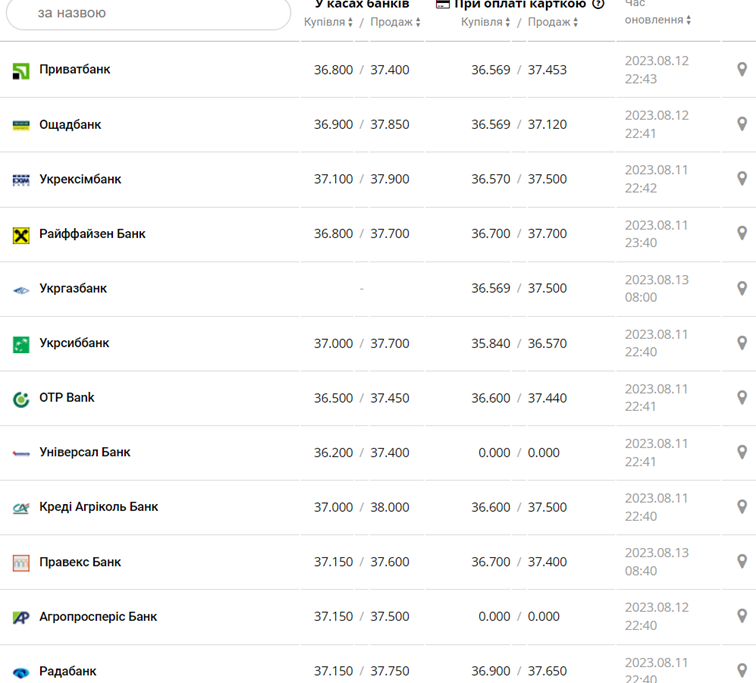This screenshot has width=756, height=683.
Task: Click the Ukrsibbank logo icon
Action: point(21,344)
